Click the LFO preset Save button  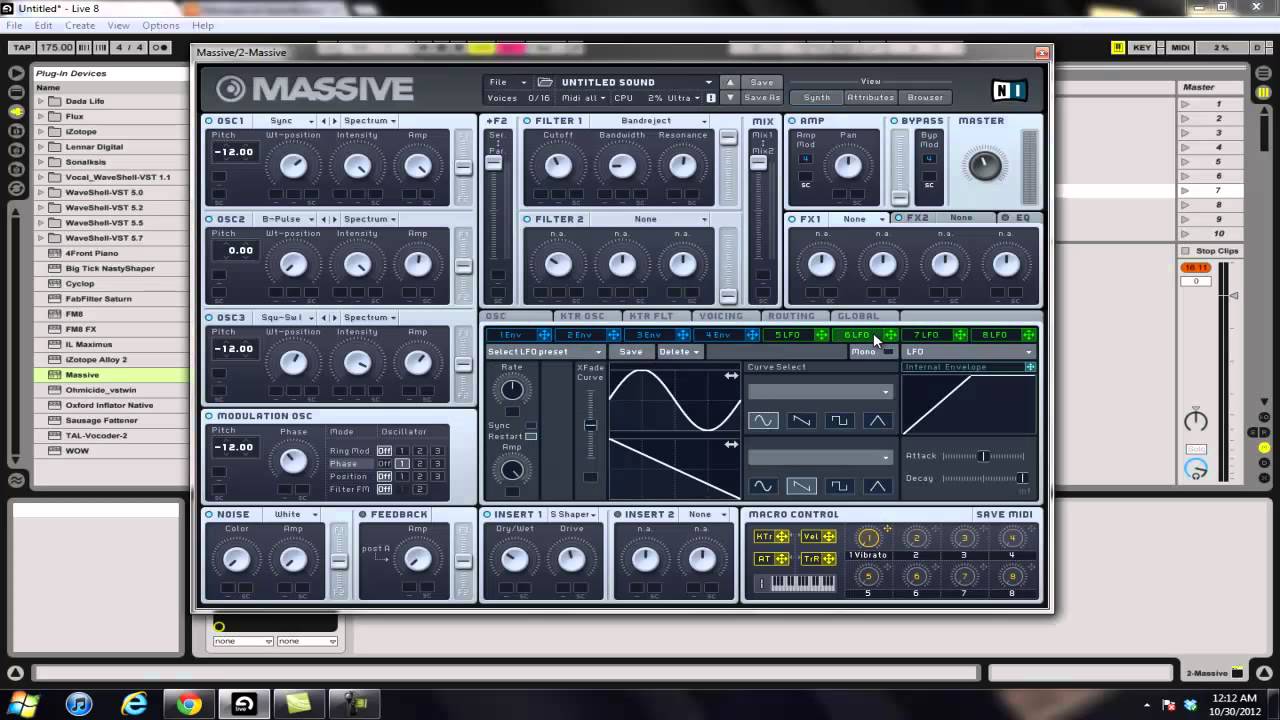[631, 352]
